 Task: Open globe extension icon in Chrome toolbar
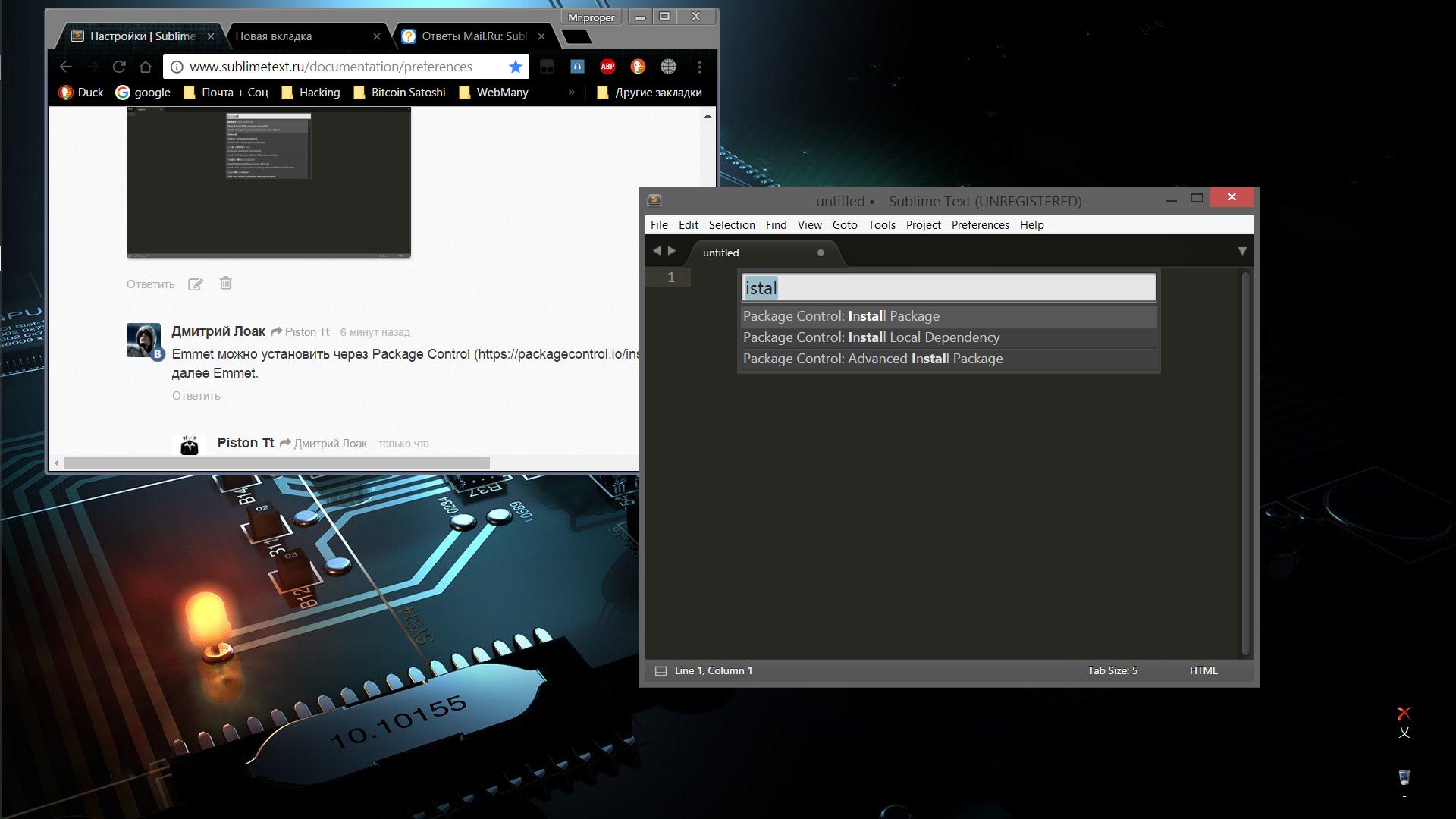668,67
